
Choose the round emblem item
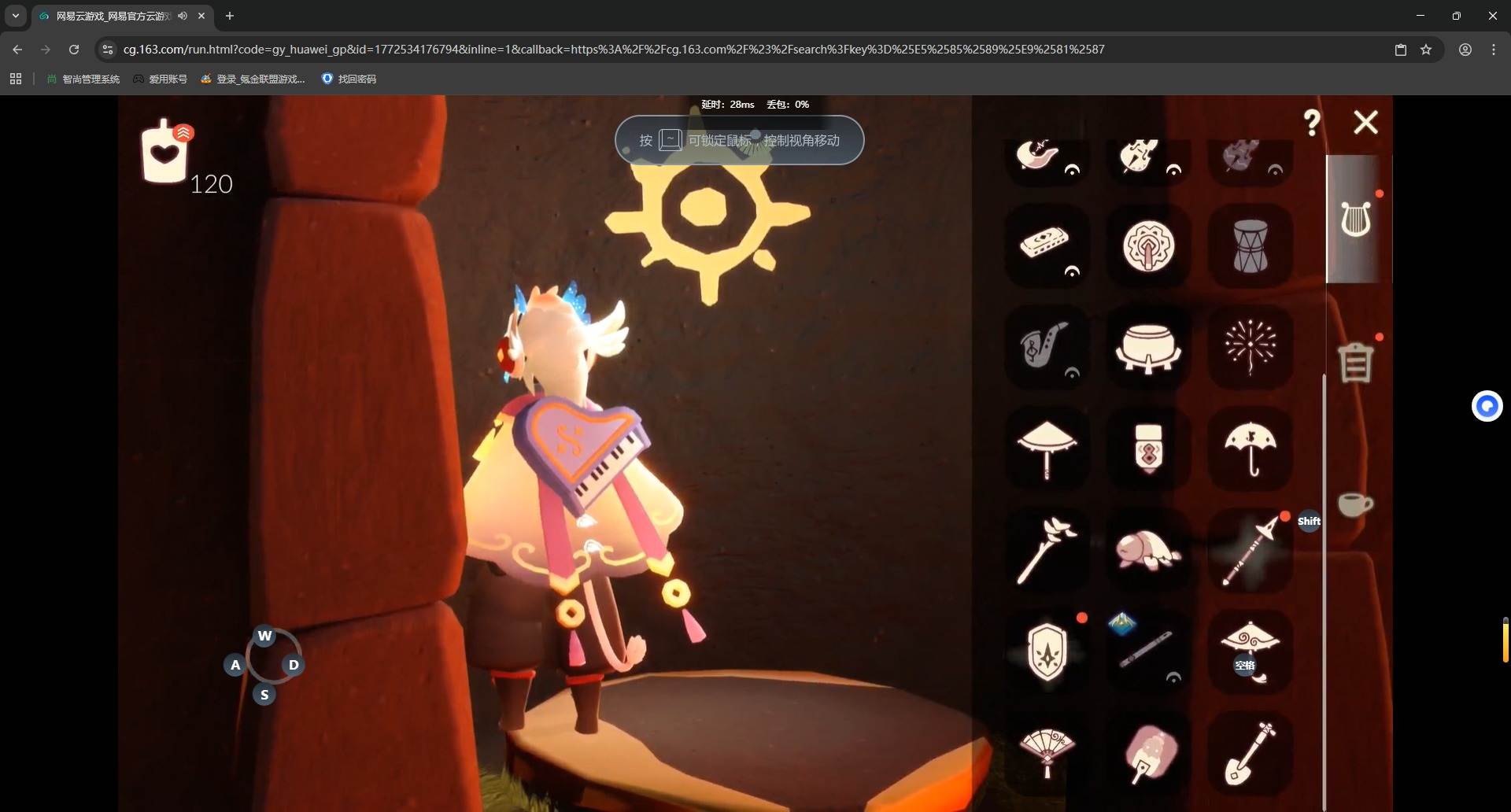pyautogui.click(x=1148, y=245)
